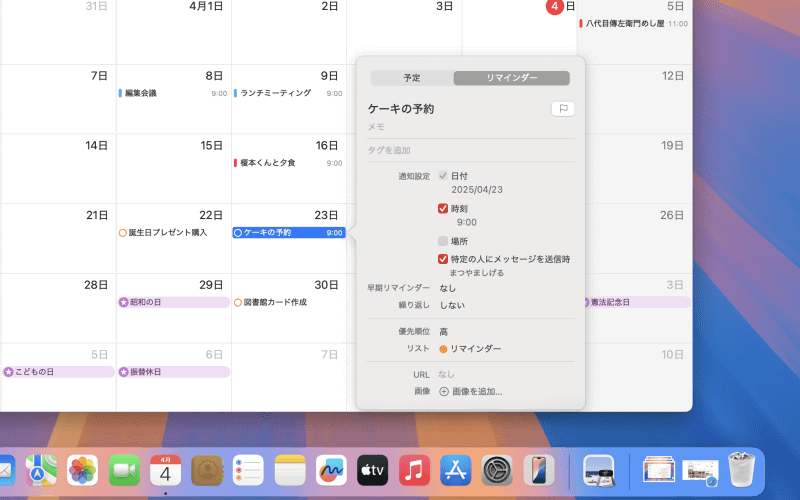This screenshot has width=800, height=500.
Task: Select the 図書館カード作成 reminder
Action: tap(275, 303)
